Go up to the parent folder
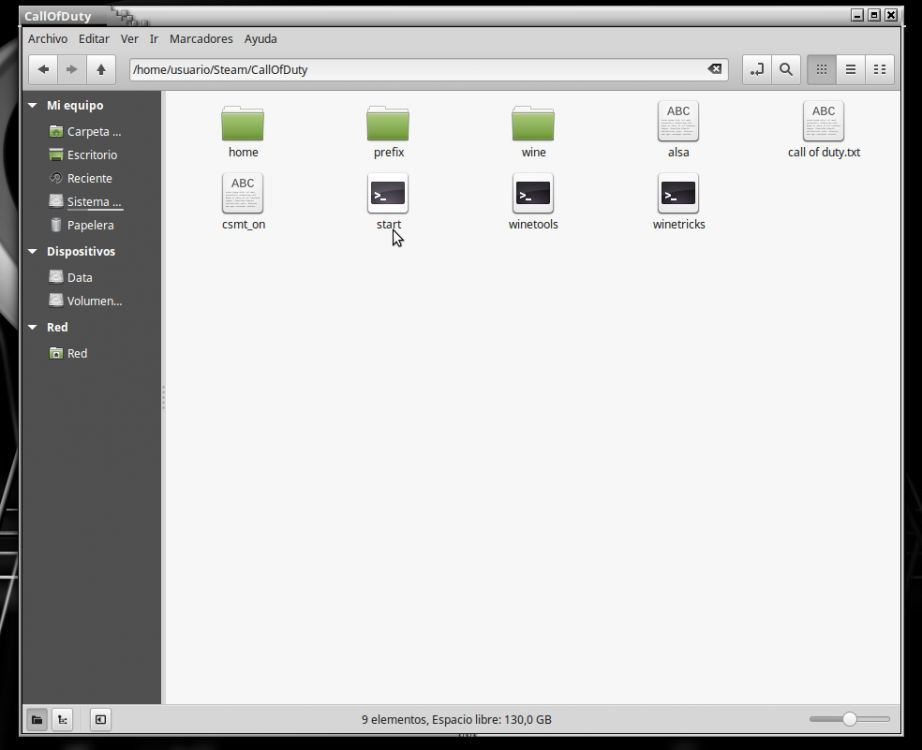922x750 pixels. tap(101, 69)
